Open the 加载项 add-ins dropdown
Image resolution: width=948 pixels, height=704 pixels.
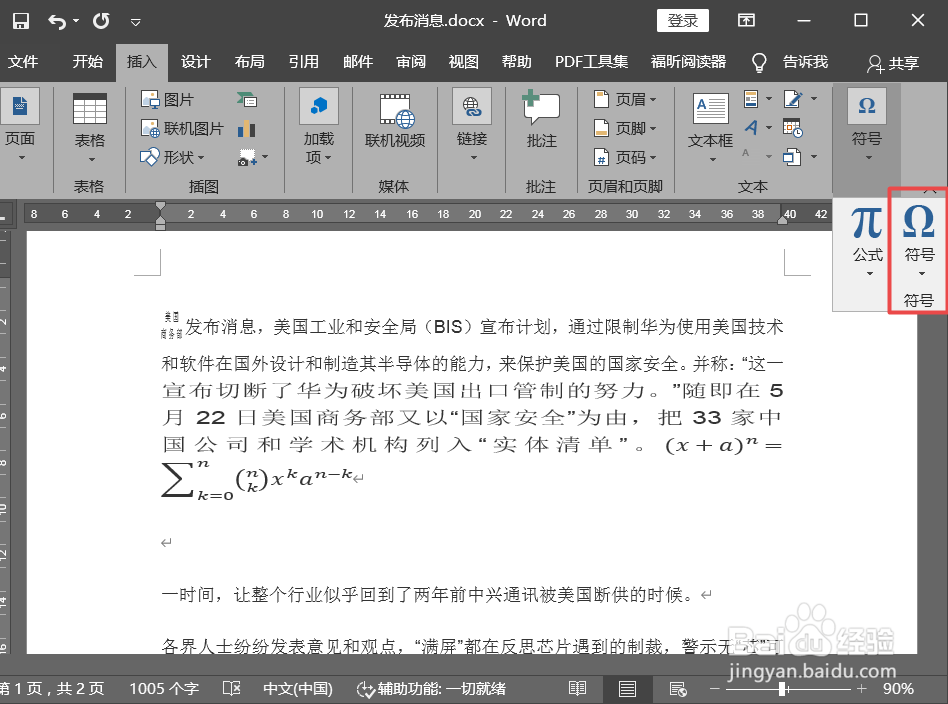(319, 126)
